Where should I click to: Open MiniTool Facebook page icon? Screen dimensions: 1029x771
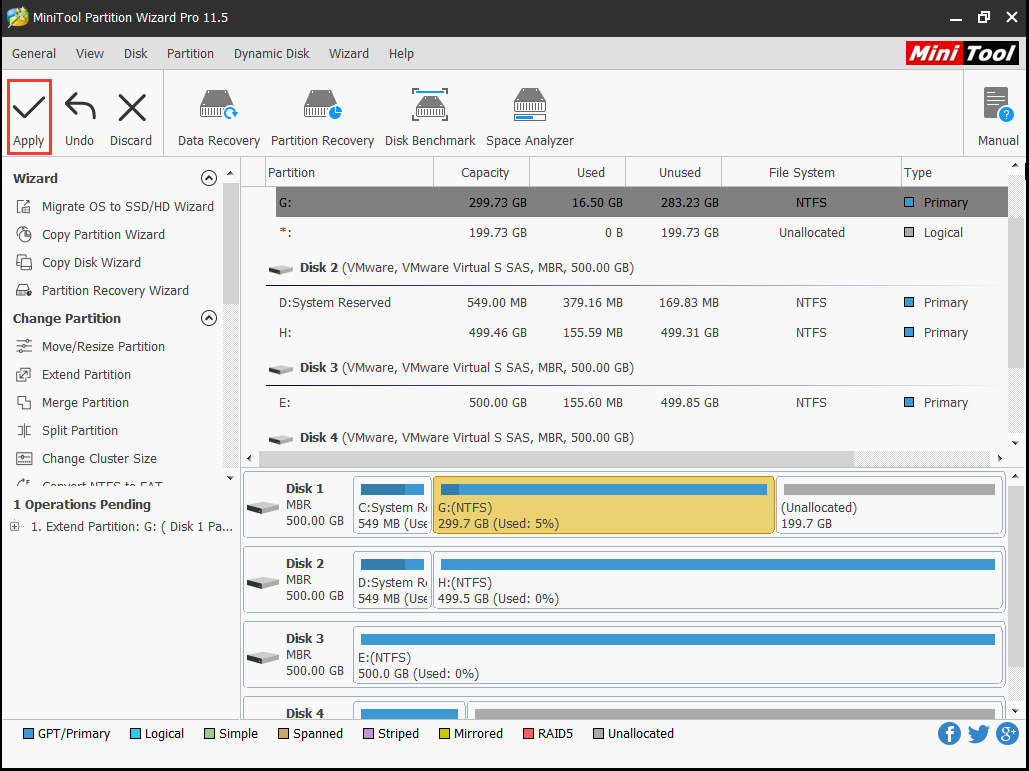pos(949,734)
